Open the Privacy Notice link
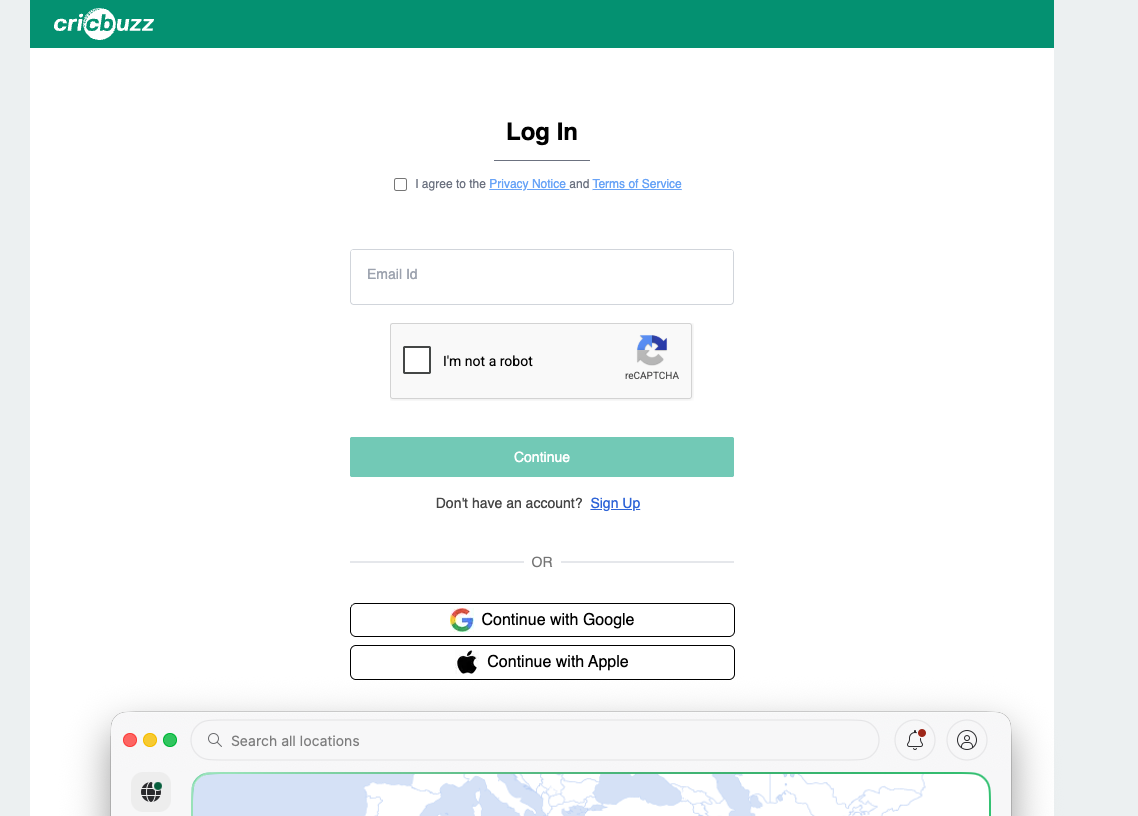Viewport: 1138px width, 816px height. (x=528, y=184)
